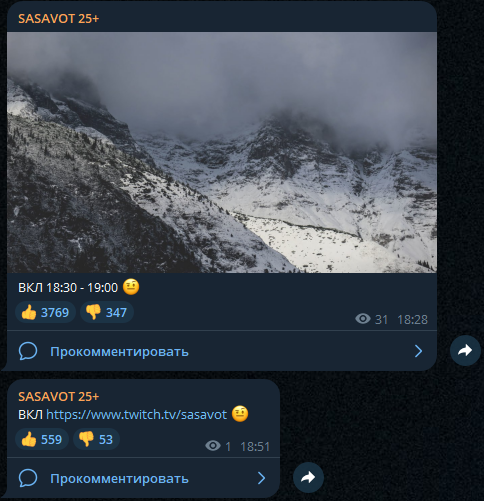Click the comment bubble icon under the 18:28 post
The height and width of the screenshot is (501, 484).
pos(28,351)
